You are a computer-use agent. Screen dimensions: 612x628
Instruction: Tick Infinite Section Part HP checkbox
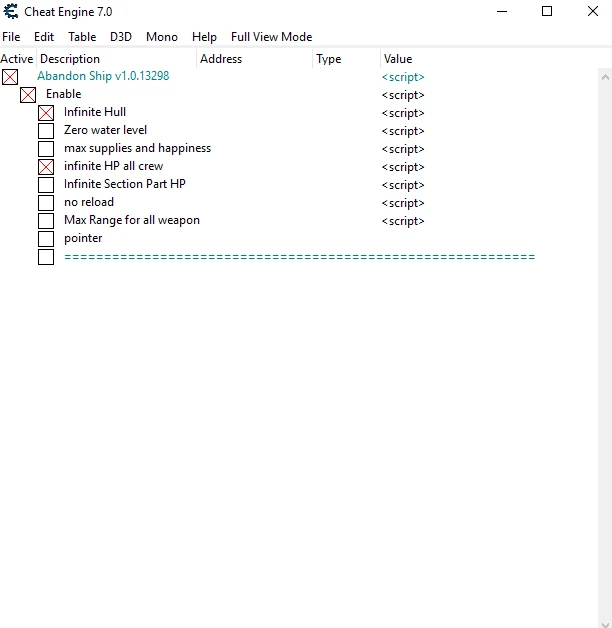pos(46,185)
